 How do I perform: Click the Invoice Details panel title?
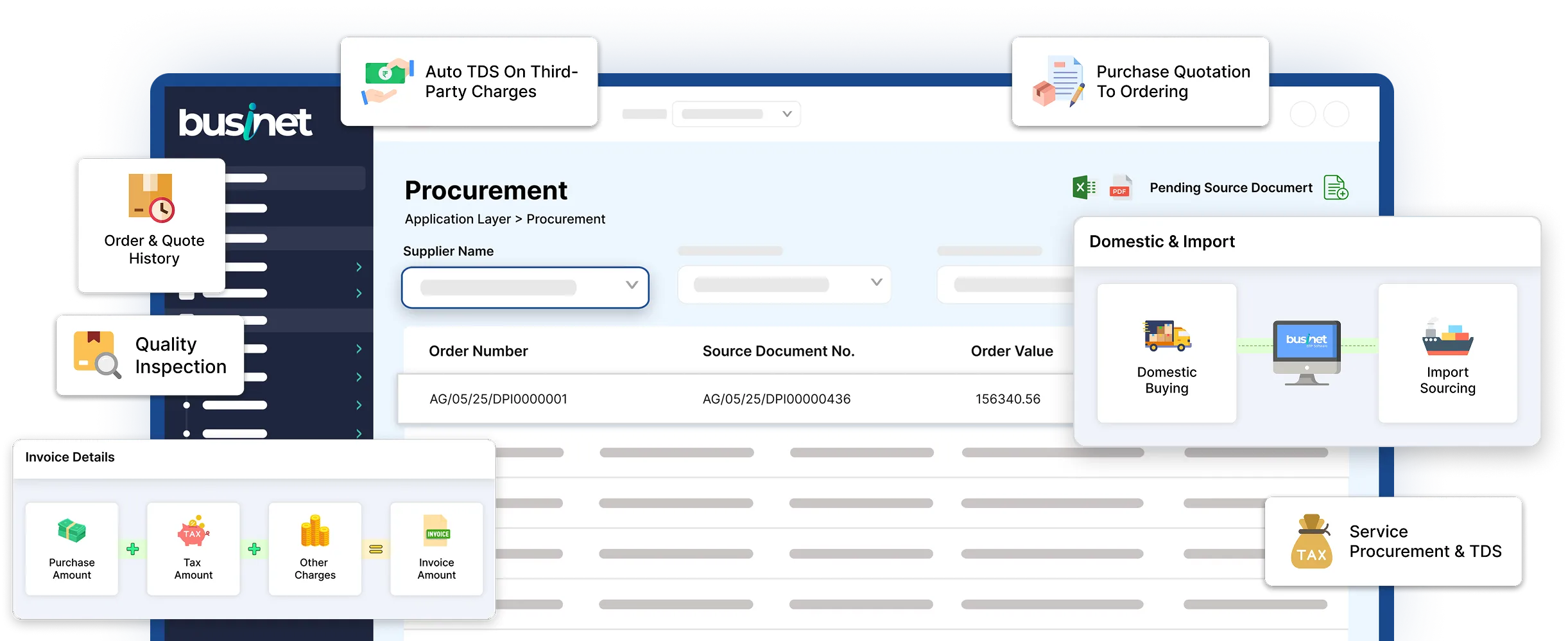(70, 457)
